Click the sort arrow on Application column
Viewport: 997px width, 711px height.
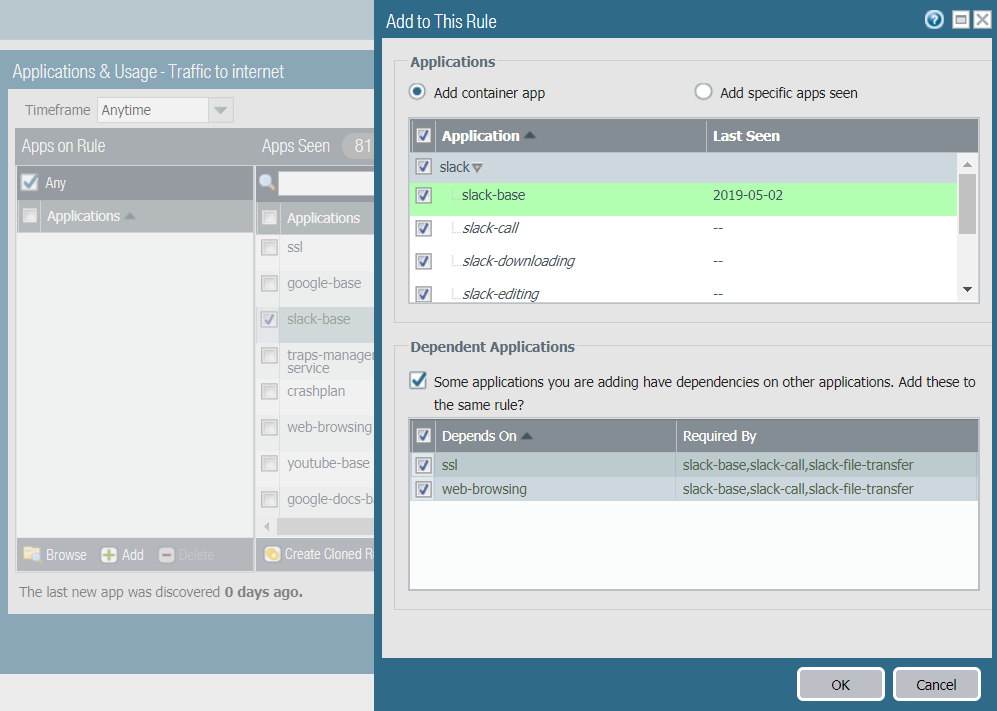coord(530,136)
